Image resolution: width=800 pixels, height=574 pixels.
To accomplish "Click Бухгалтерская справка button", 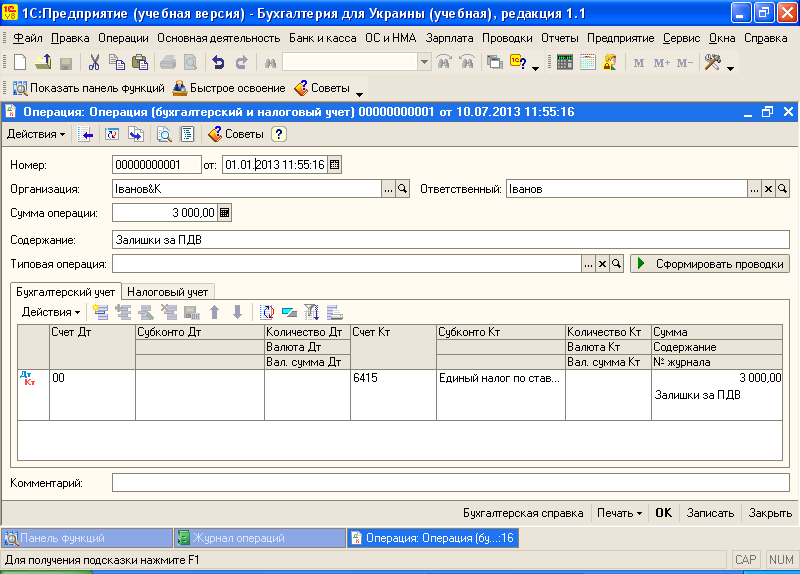I will coord(523,513).
